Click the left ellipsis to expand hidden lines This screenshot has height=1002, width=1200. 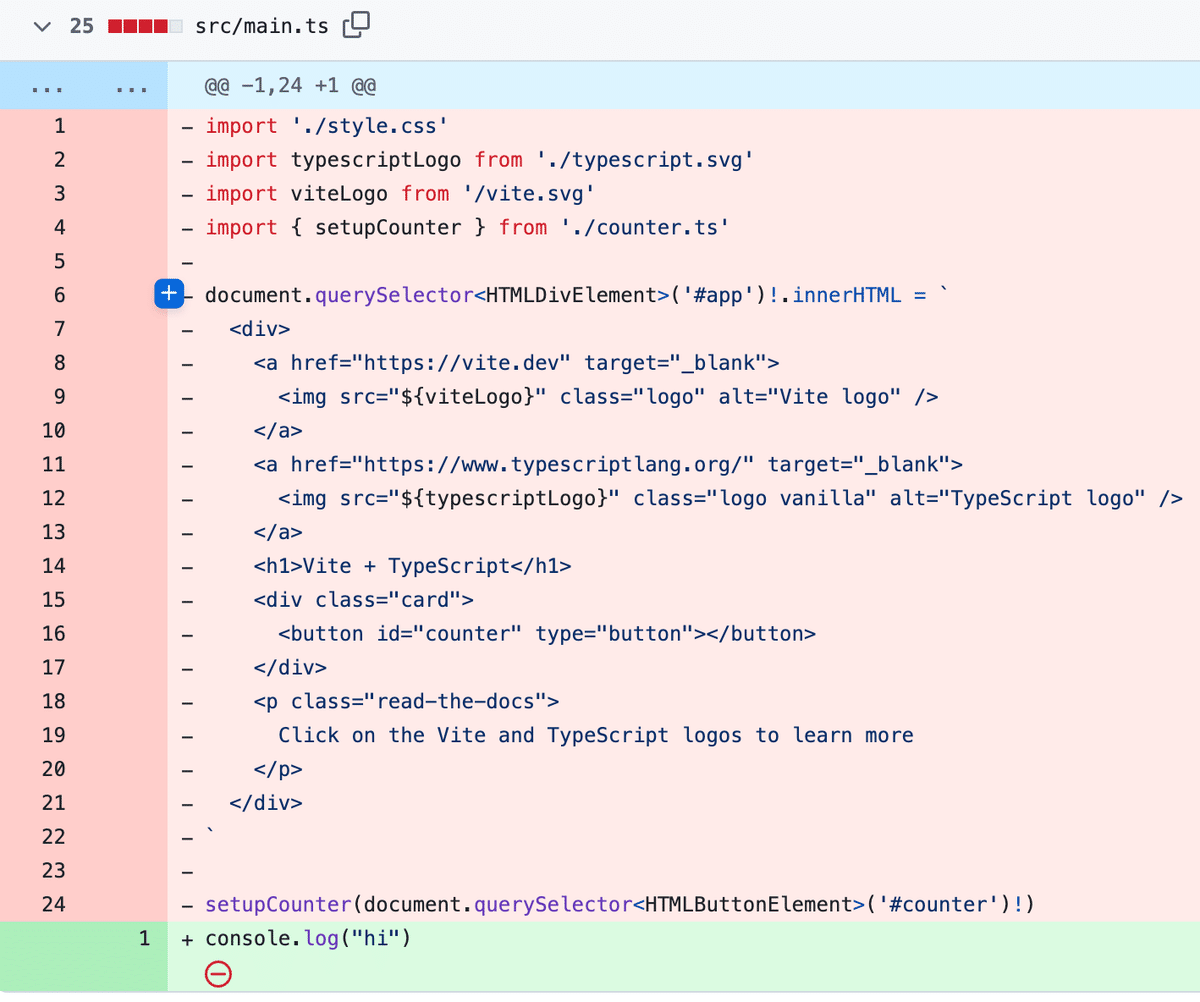pyautogui.click(x=47, y=86)
